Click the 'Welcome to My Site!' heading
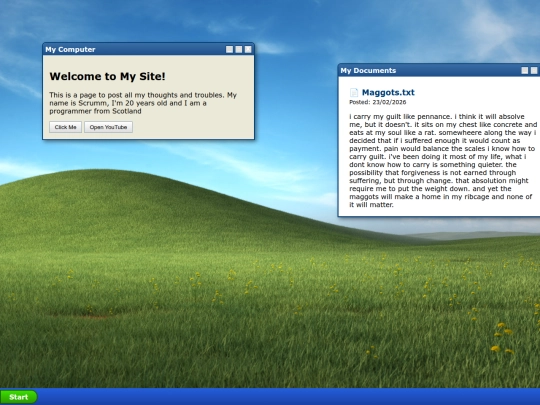Screen dimensions: 540x405 tap(107, 76)
